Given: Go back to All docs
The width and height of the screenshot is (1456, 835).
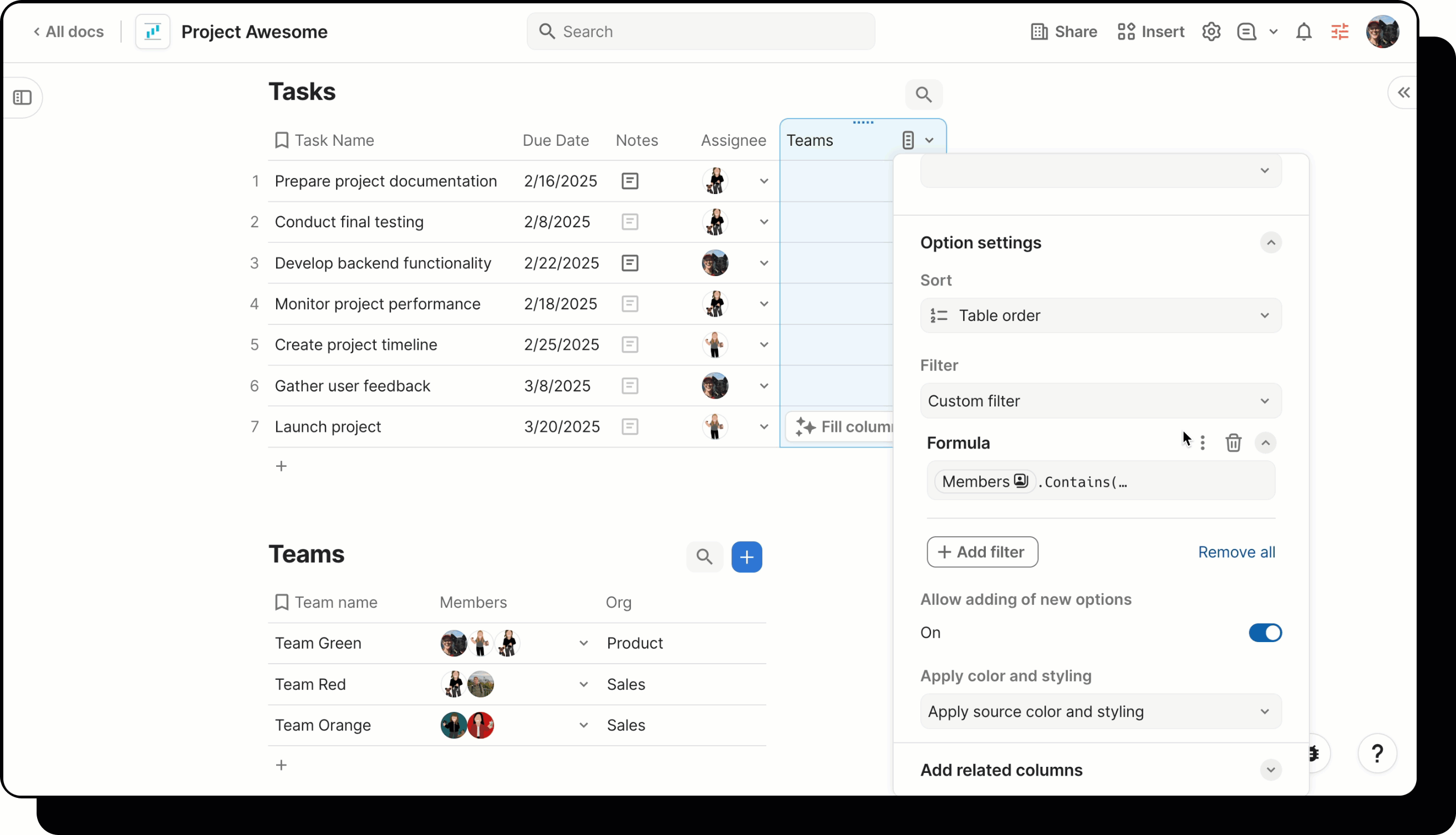Looking at the screenshot, I should (x=68, y=32).
